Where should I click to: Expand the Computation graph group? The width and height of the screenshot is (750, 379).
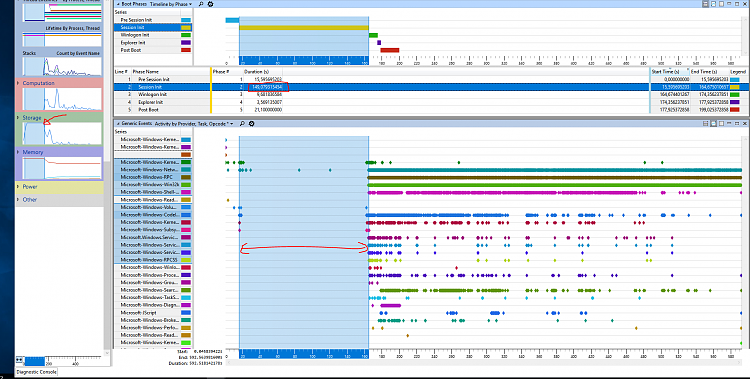click(x=18, y=83)
